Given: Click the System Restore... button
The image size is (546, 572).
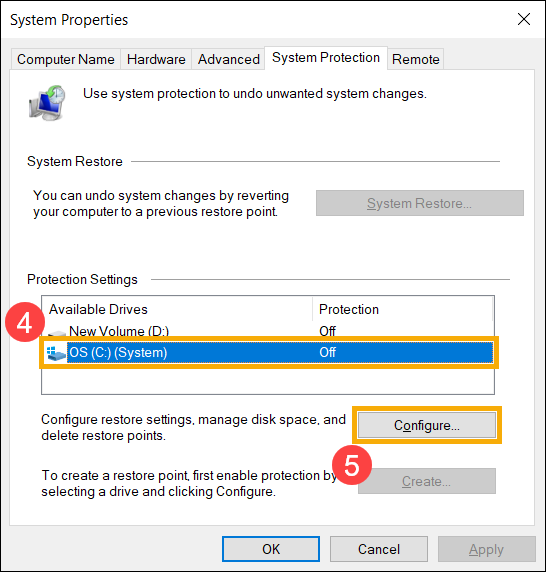Looking at the screenshot, I should click(420, 203).
